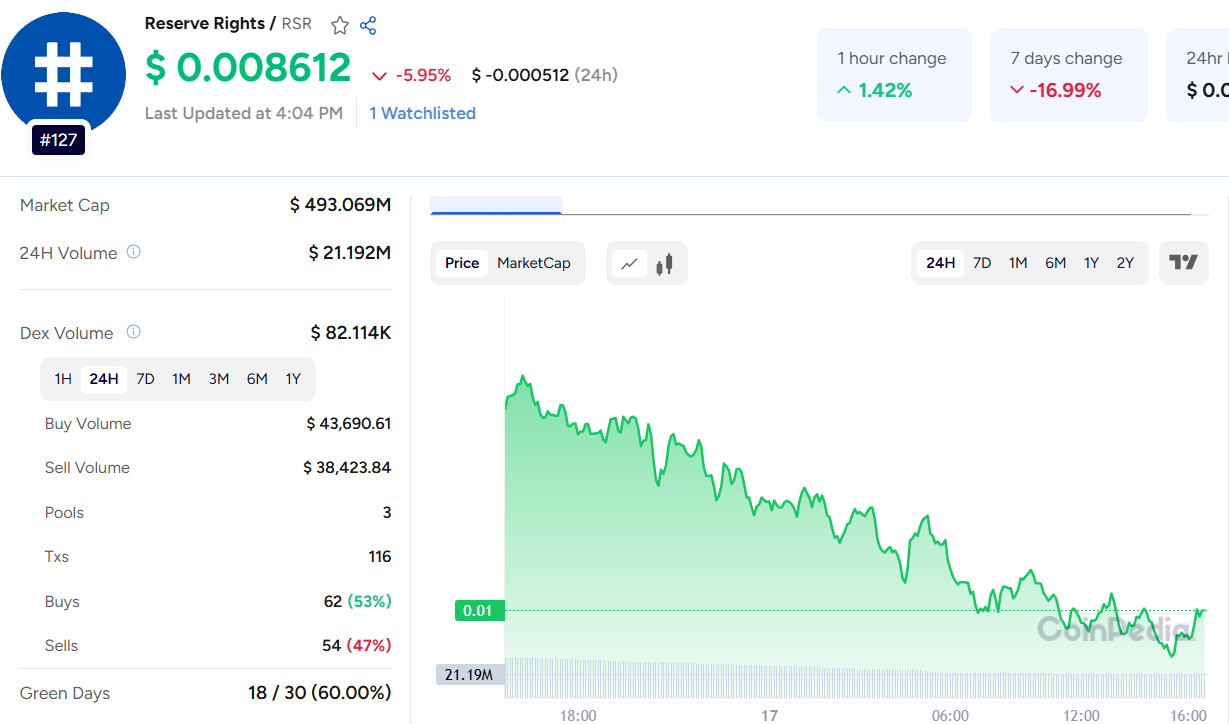Select 1Y chart time range

[1091, 263]
